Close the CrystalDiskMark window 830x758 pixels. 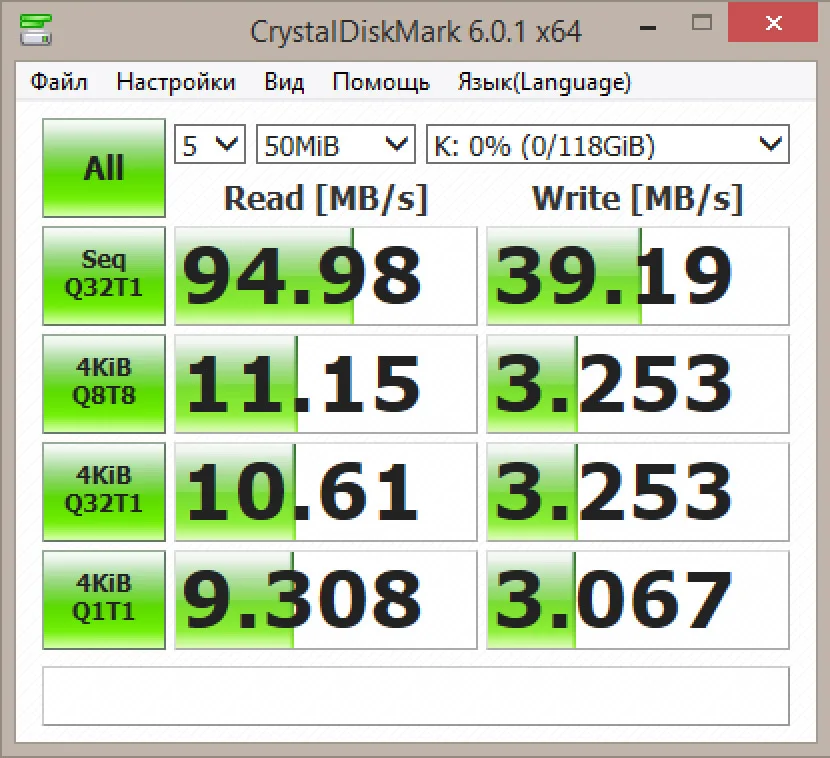(773, 23)
